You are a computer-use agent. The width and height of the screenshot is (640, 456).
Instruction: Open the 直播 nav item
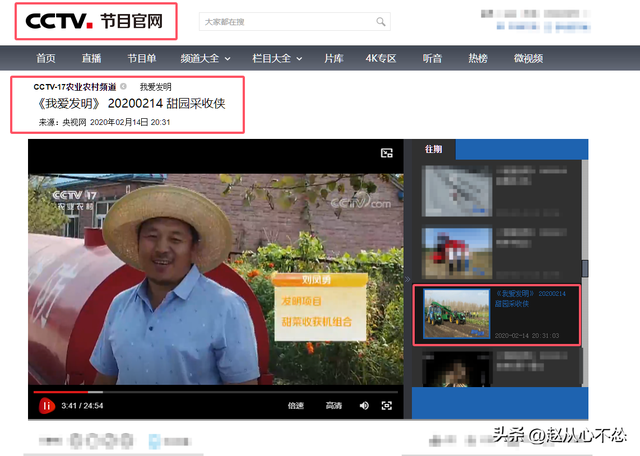[x=91, y=58]
